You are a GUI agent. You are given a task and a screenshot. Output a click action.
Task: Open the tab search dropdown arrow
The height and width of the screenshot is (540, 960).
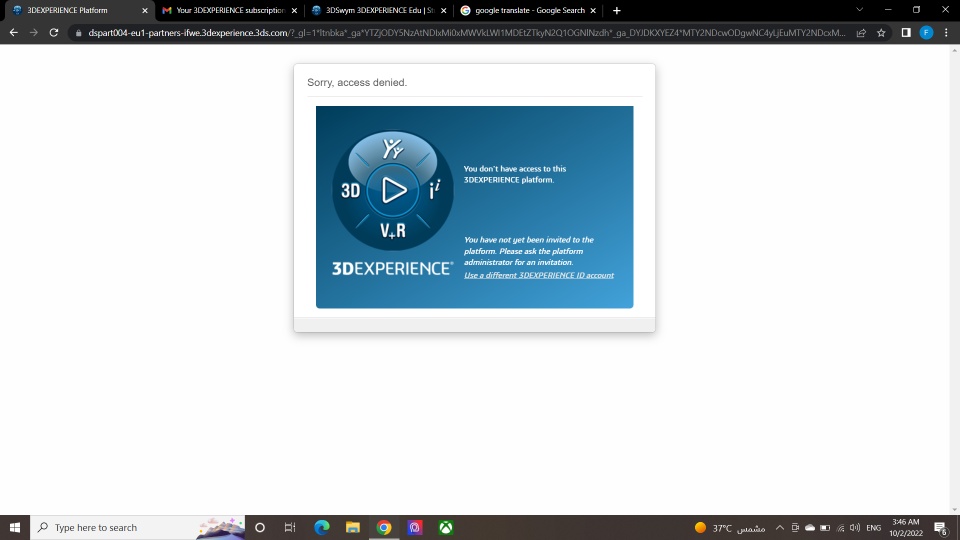pyautogui.click(x=860, y=10)
